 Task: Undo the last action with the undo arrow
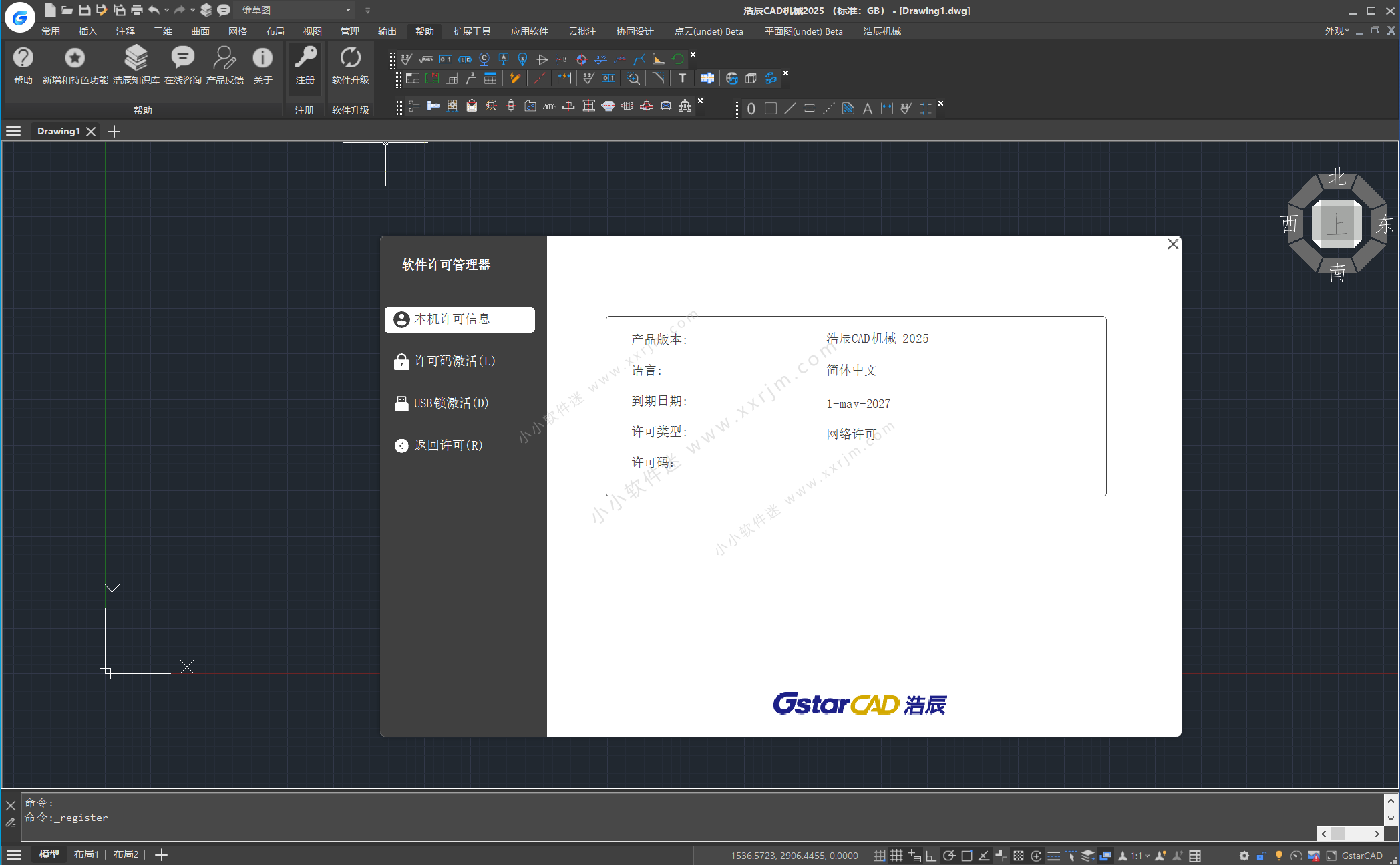[x=154, y=10]
